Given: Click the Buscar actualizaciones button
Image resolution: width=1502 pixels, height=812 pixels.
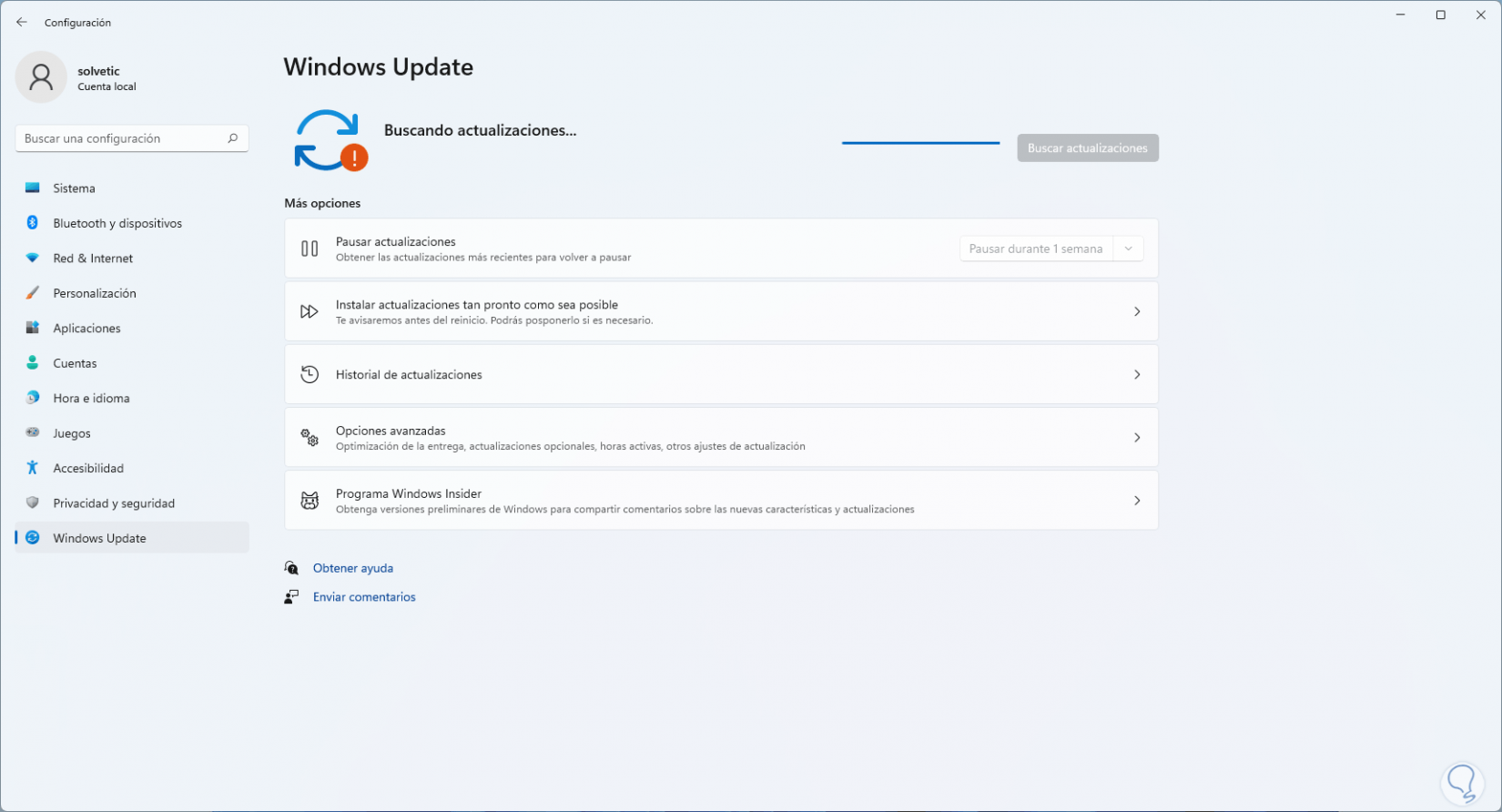Looking at the screenshot, I should tap(1088, 147).
